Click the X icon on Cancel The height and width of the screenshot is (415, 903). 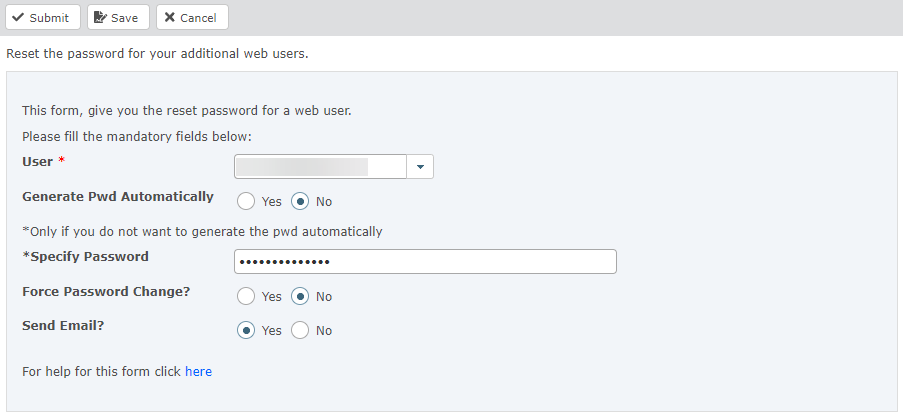pyautogui.click(x=169, y=18)
